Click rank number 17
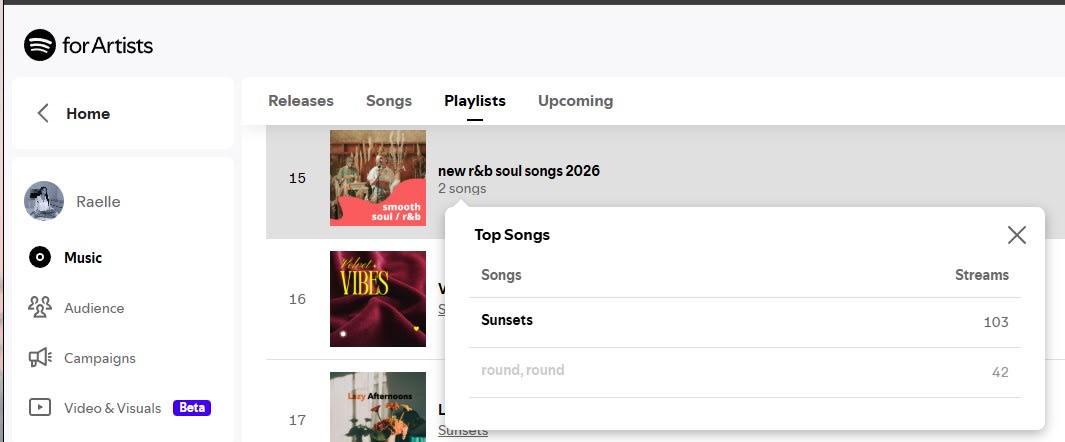The image size is (1065, 442). pyautogui.click(x=297, y=420)
